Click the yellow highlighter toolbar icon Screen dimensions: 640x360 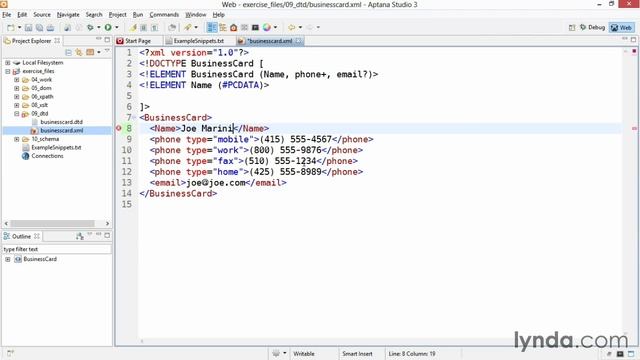(133, 27)
